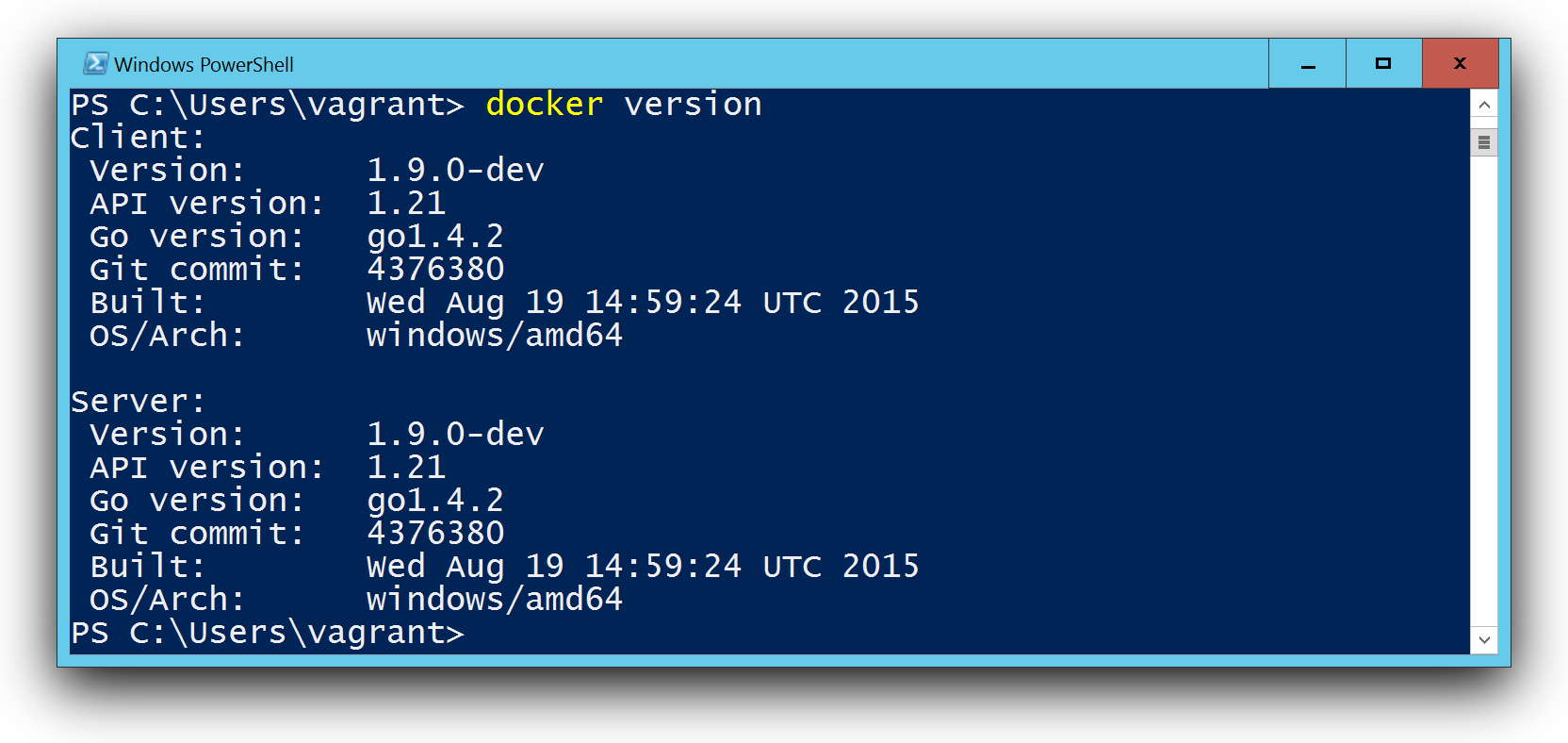Click the OS/Arch value windows/amd64
The width and height of the screenshot is (1568, 743).
click(493, 335)
